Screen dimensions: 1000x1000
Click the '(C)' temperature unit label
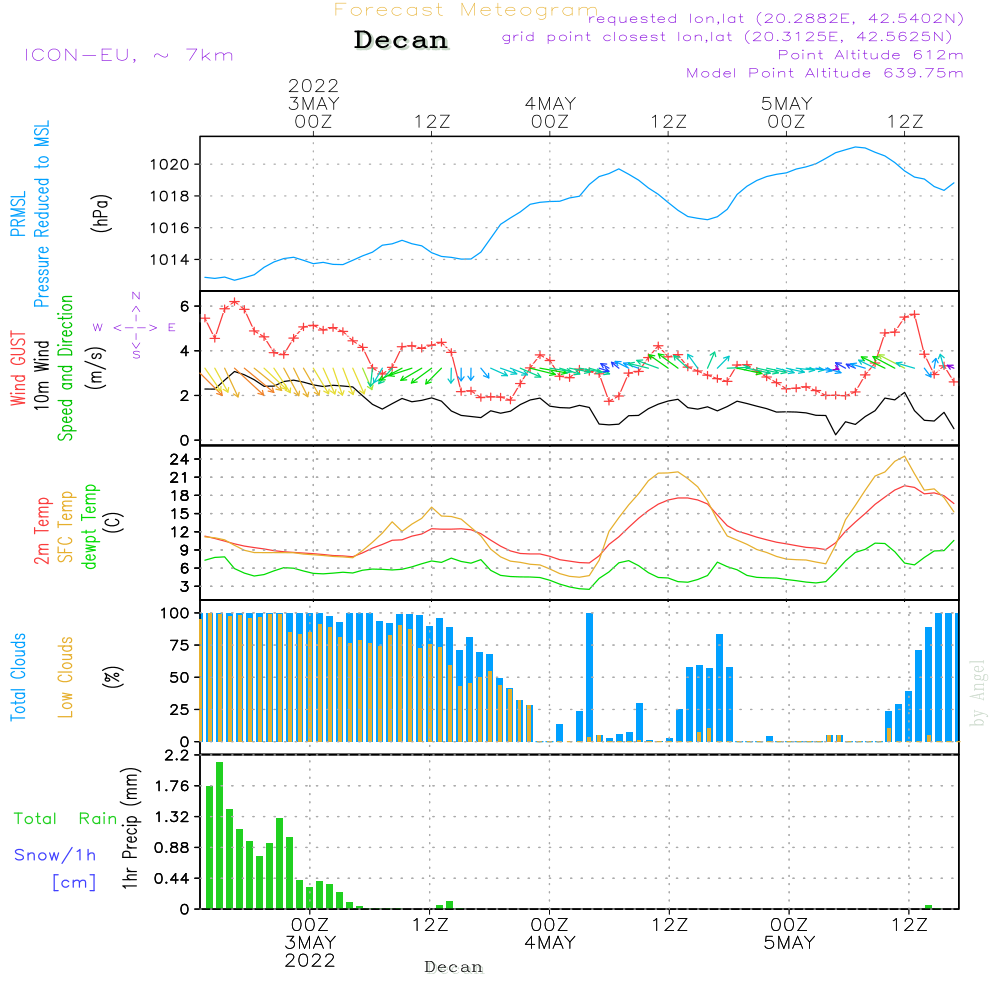coord(113,522)
